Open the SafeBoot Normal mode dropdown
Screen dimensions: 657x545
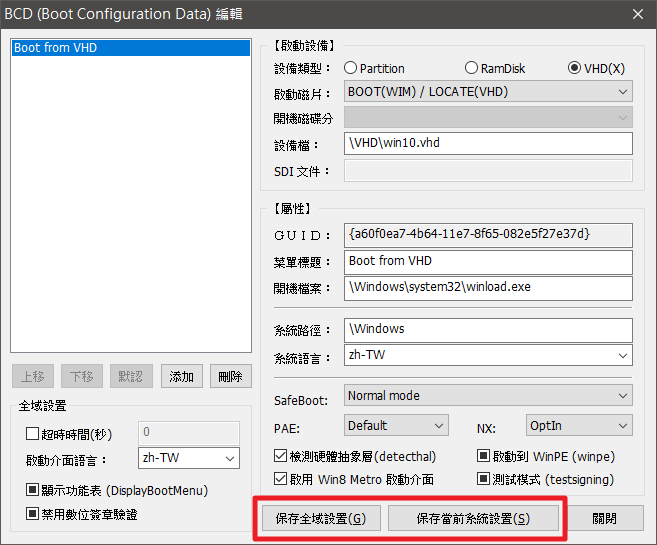488,396
